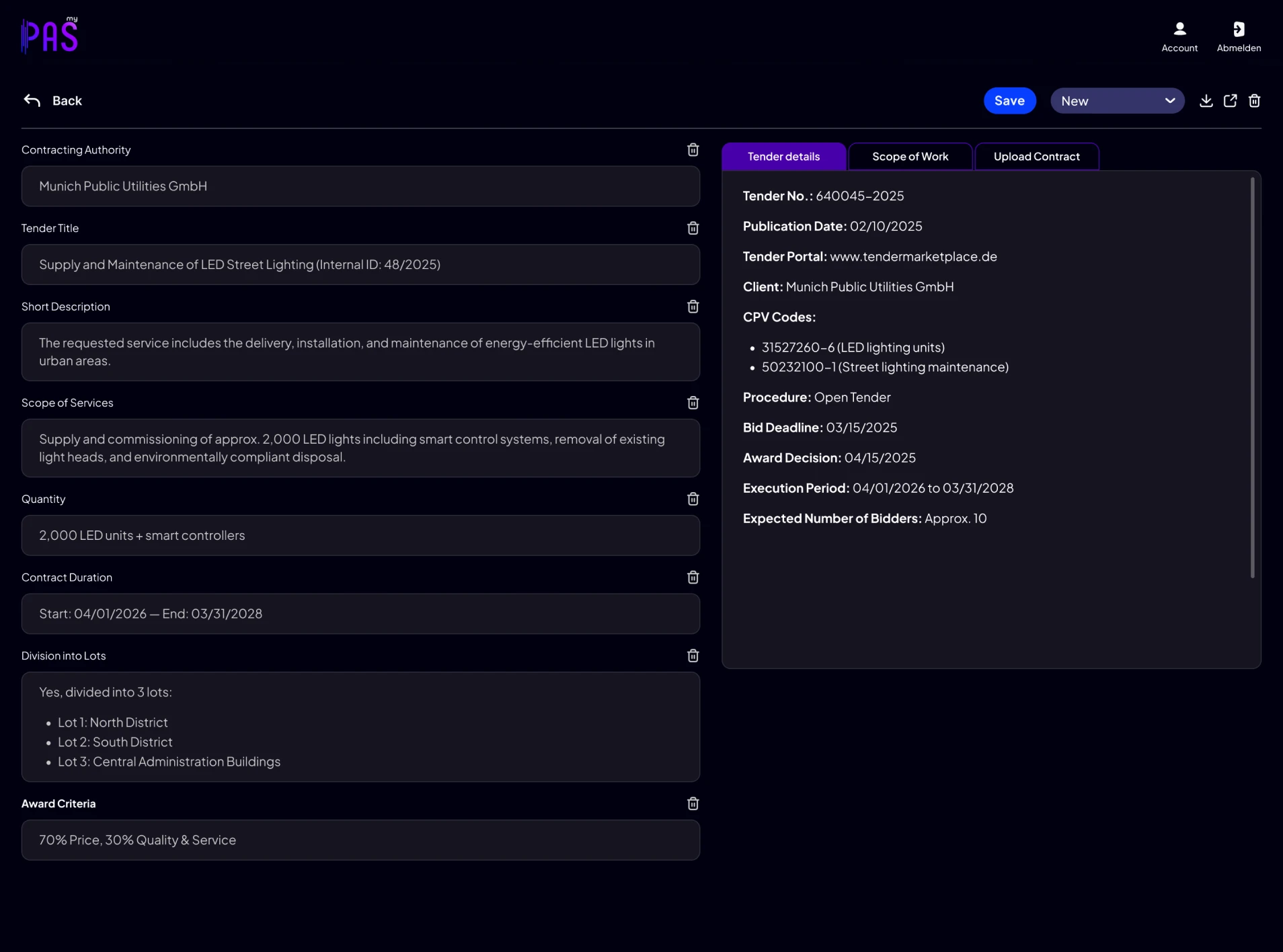Click the Publication Date 02/10/2025 line
Image resolution: width=1283 pixels, height=952 pixels.
click(x=832, y=227)
